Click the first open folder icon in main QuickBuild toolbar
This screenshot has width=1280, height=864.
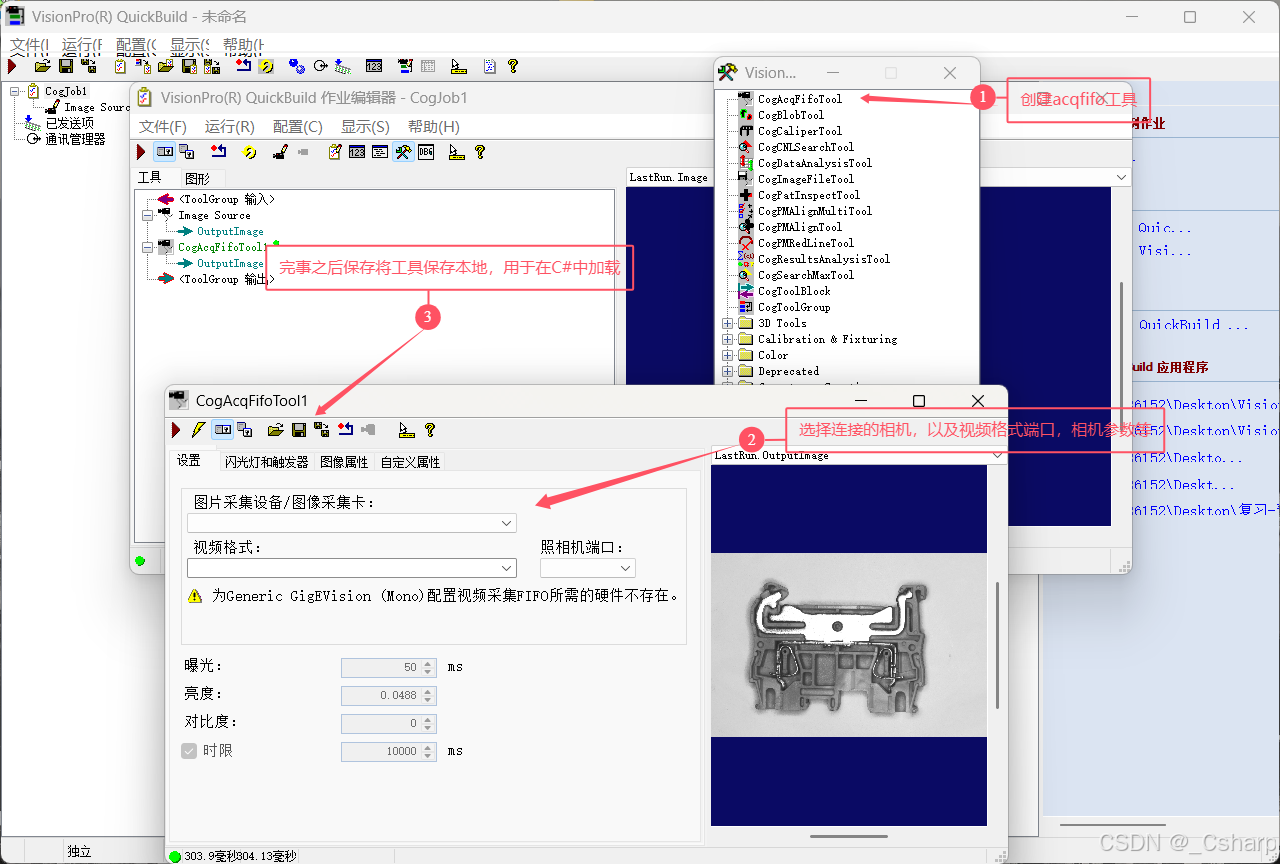42,66
